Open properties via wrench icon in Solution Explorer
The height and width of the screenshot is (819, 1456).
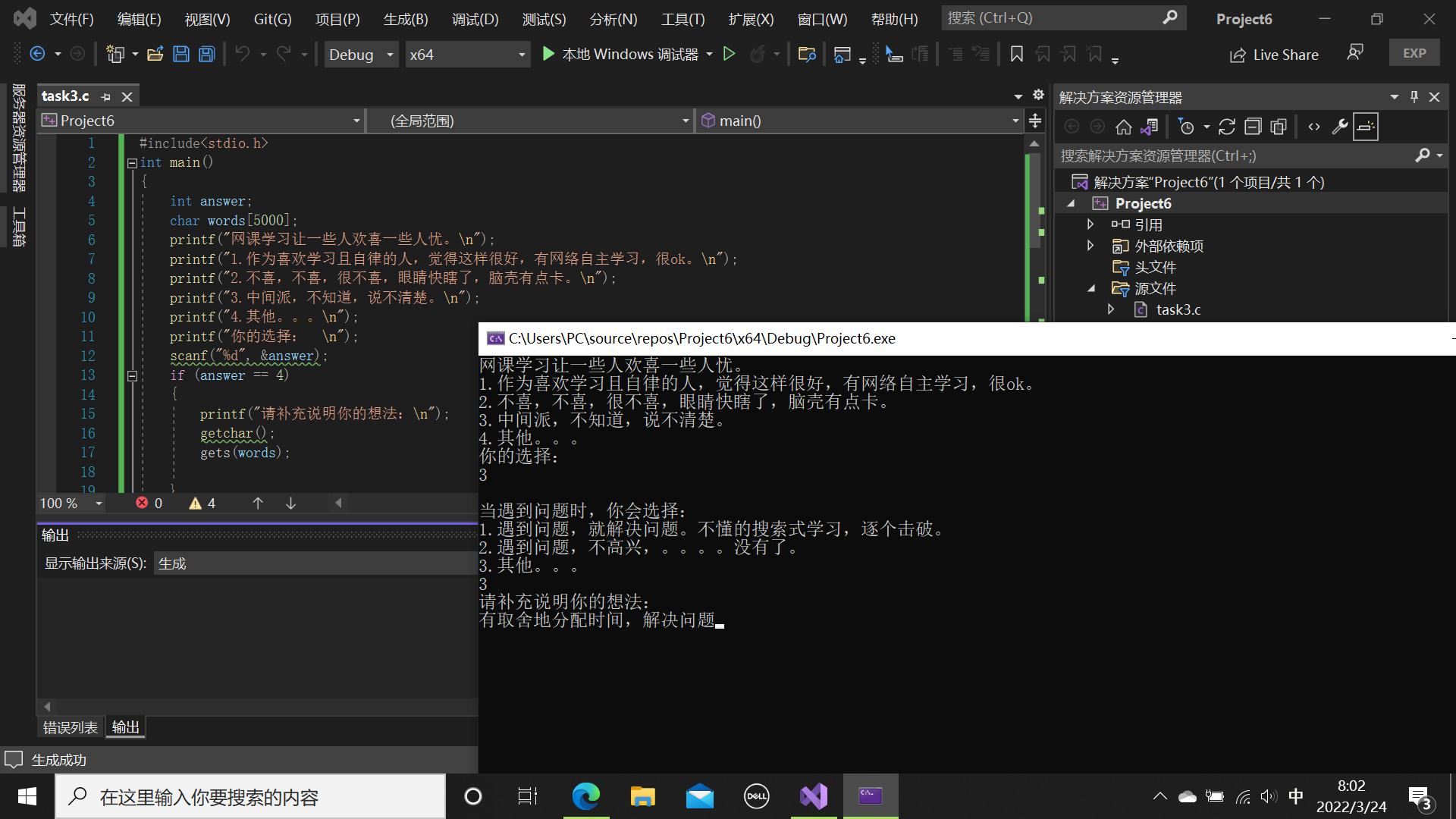point(1340,127)
